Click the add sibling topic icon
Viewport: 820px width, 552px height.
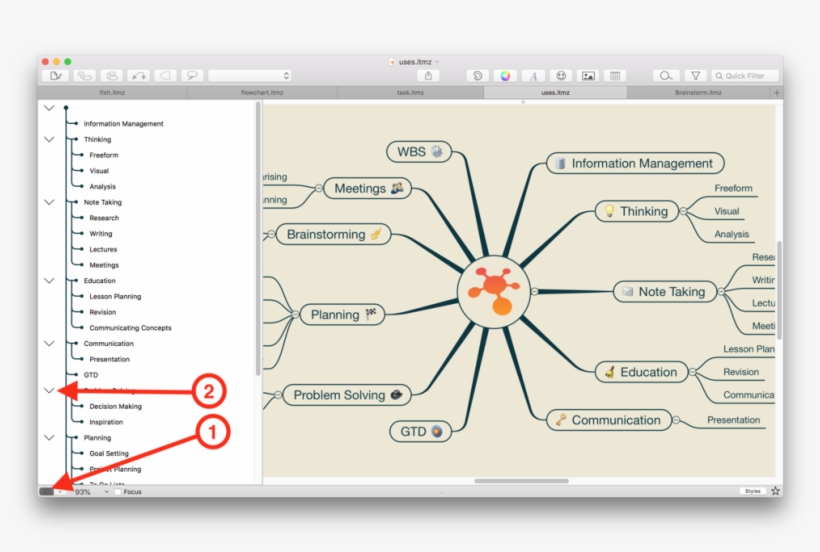[x=111, y=76]
